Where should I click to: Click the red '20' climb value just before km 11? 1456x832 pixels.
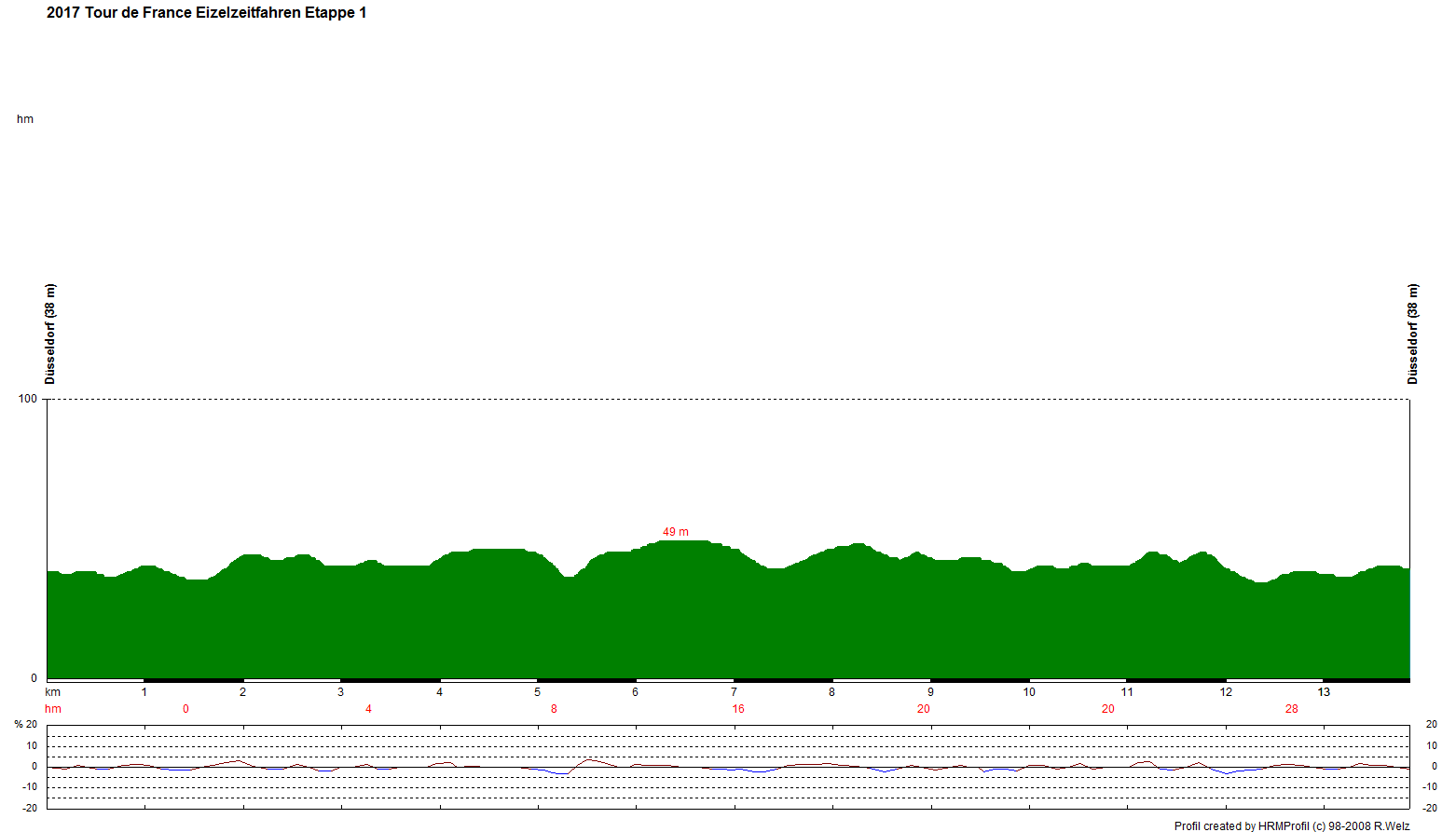(x=1107, y=709)
